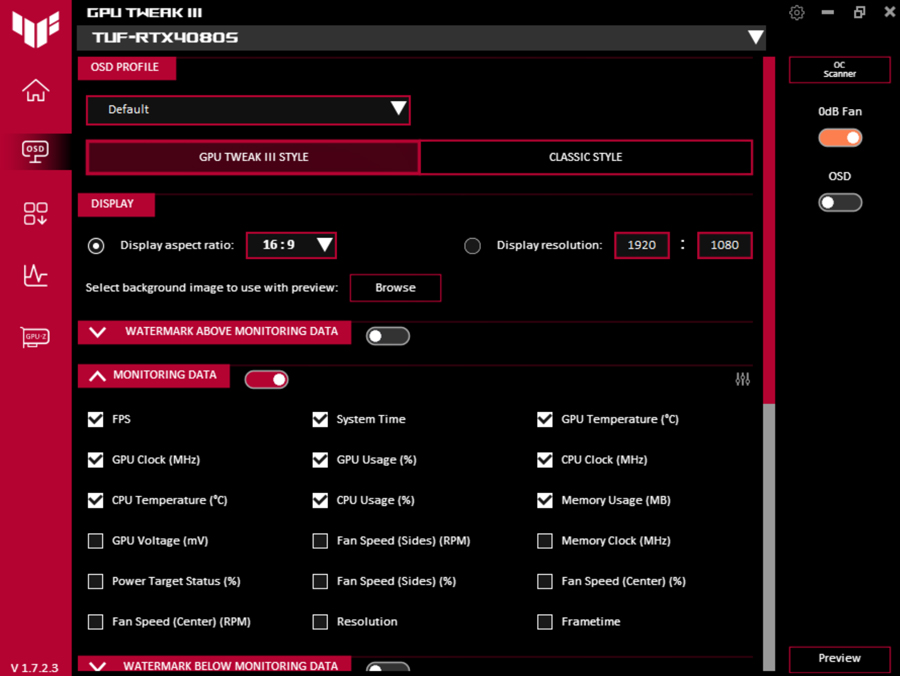Switch to the Classic Style tab

point(585,157)
